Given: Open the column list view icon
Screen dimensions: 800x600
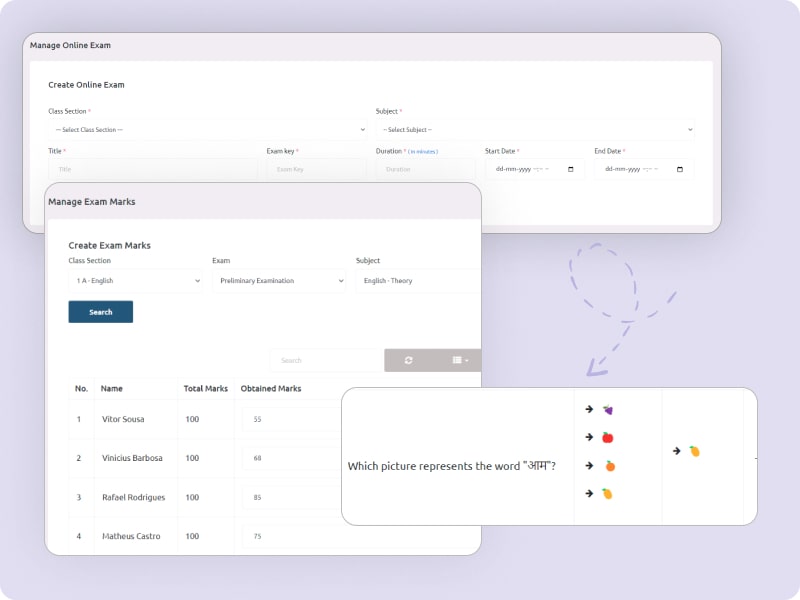Looking at the screenshot, I should [x=459, y=360].
